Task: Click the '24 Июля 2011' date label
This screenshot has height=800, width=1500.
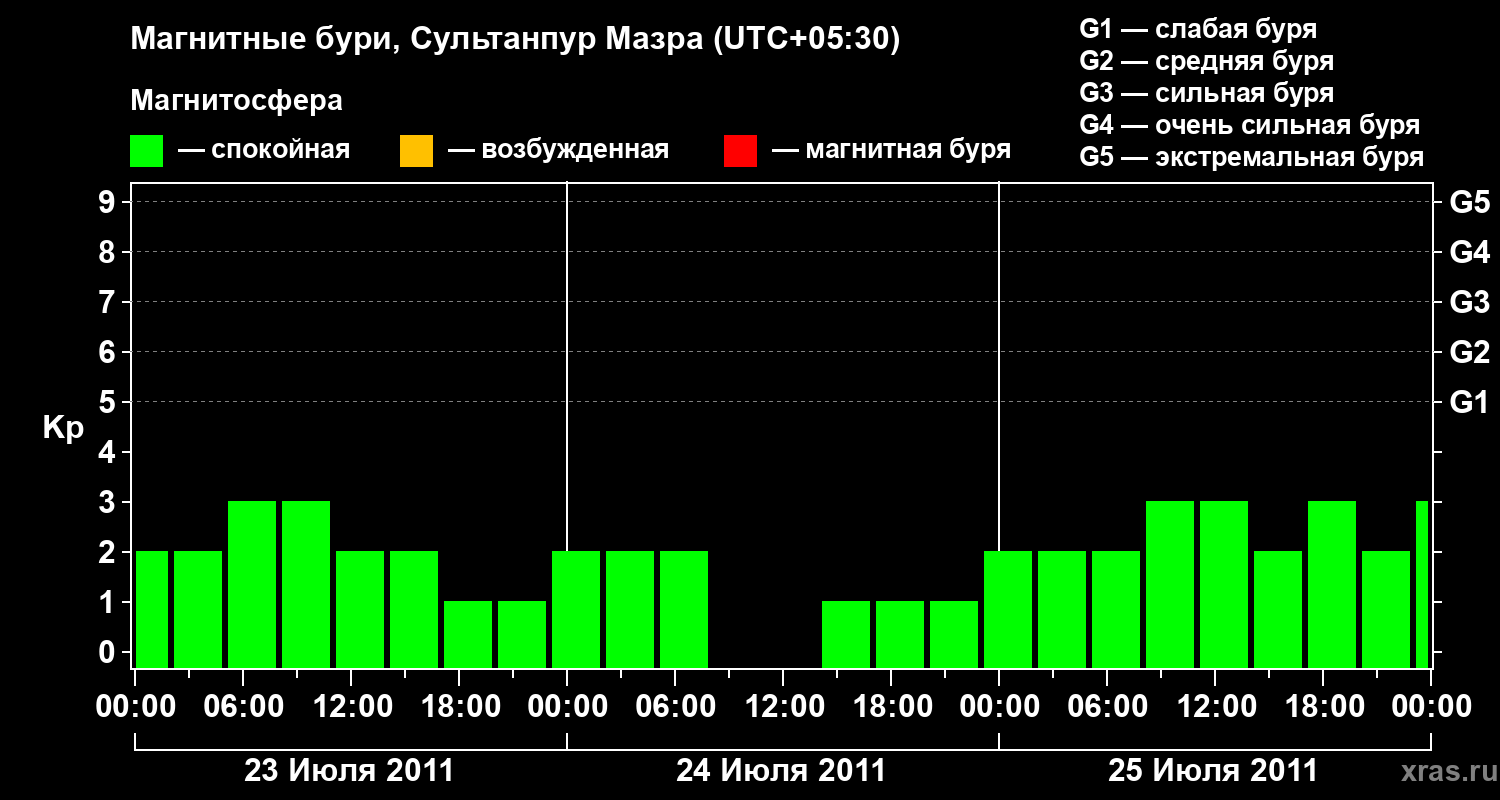Action: (781, 771)
